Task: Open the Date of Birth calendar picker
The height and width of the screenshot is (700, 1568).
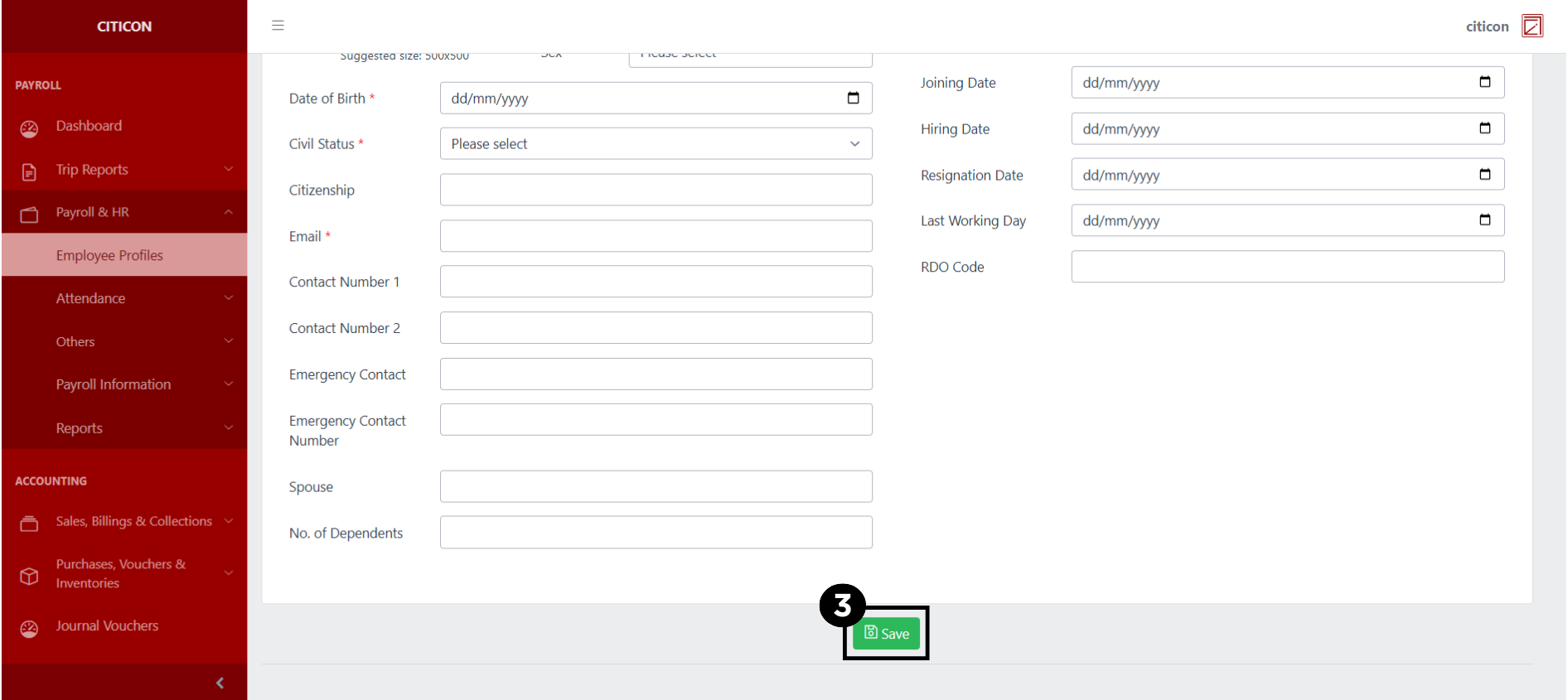Action: coord(853,99)
